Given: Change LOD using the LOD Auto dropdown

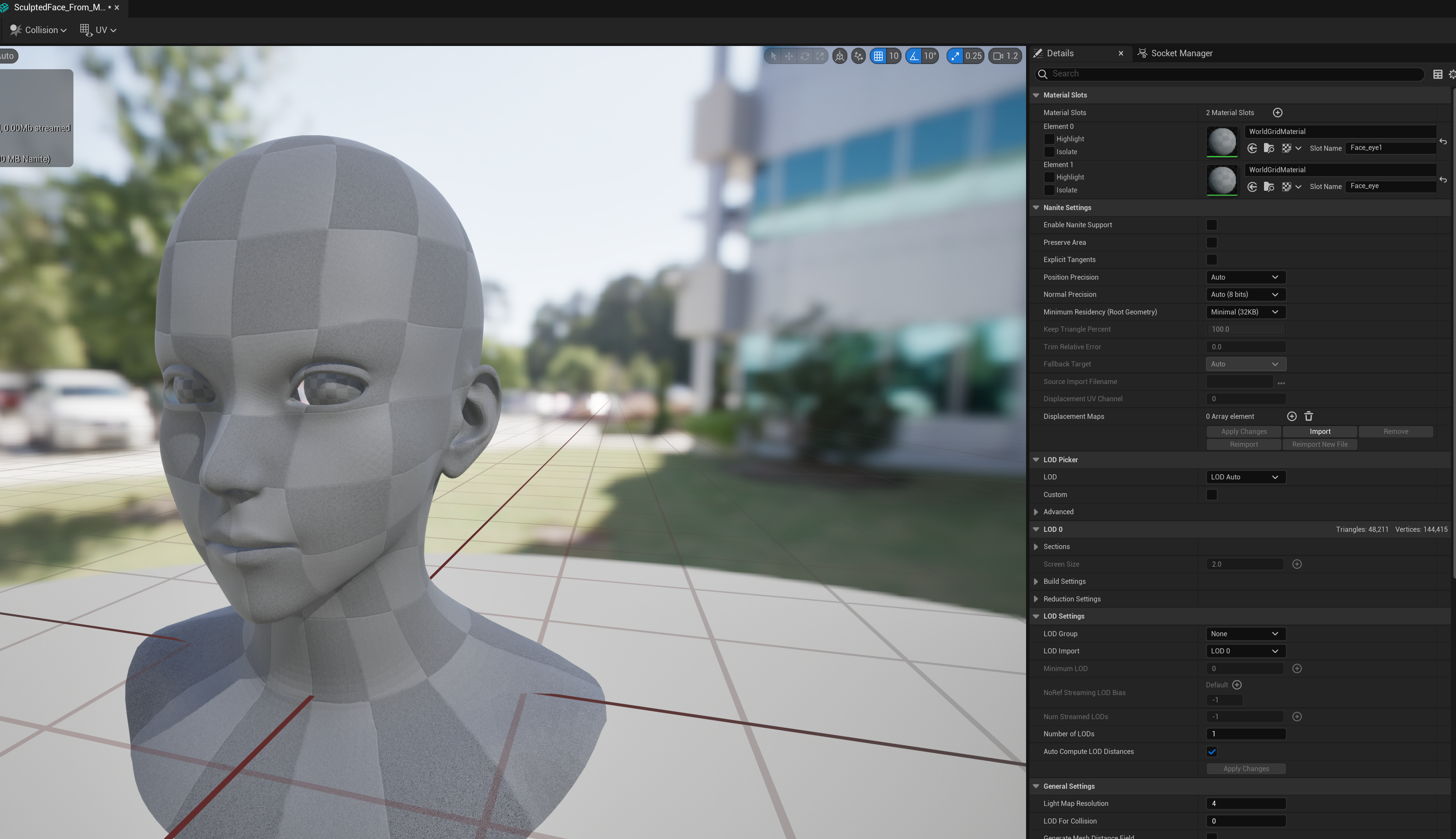Looking at the screenshot, I should pyautogui.click(x=1245, y=476).
